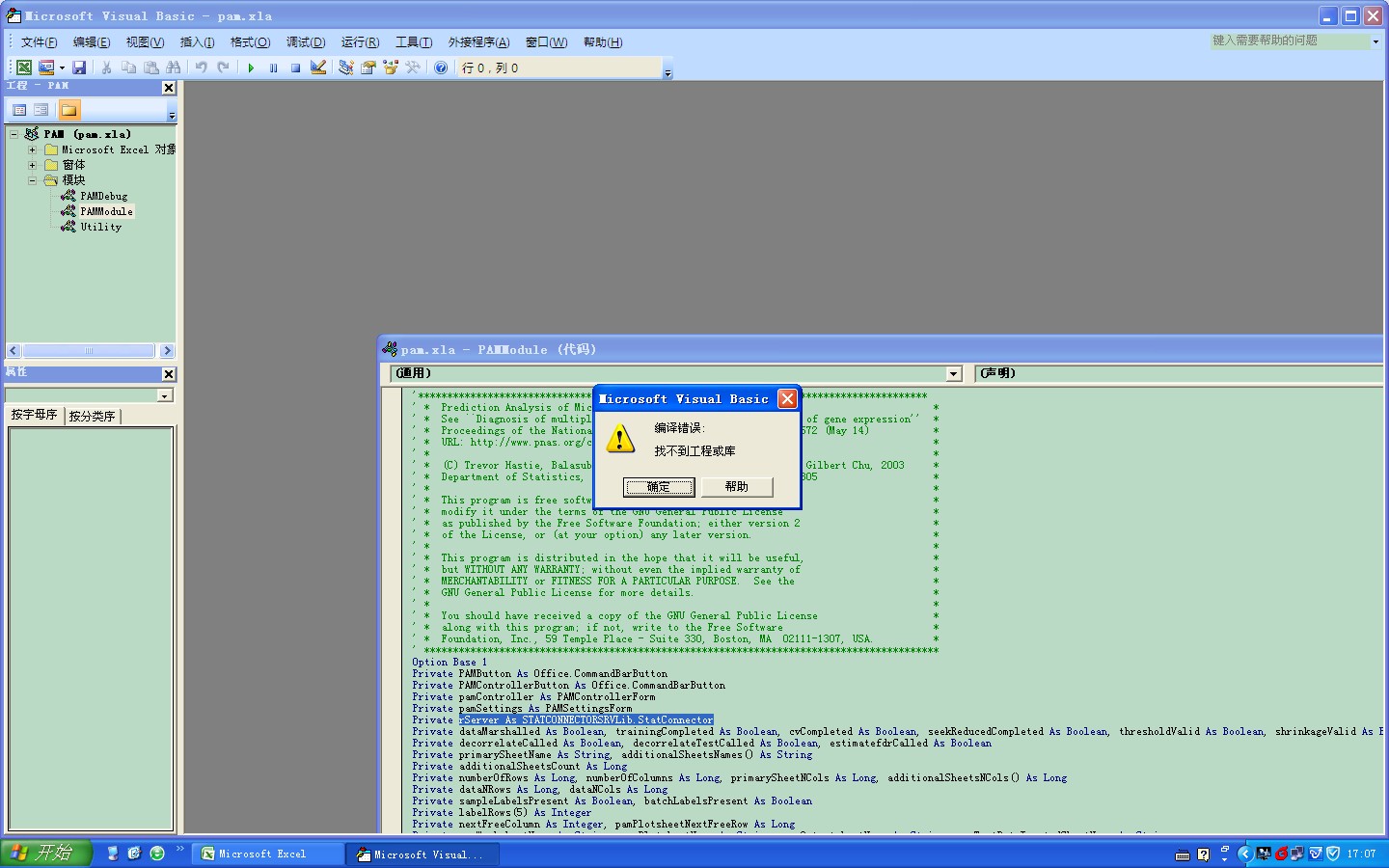This screenshot has width=1389, height=868.
Task: Open the 窗口 (Window) menu
Action: (x=546, y=41)
